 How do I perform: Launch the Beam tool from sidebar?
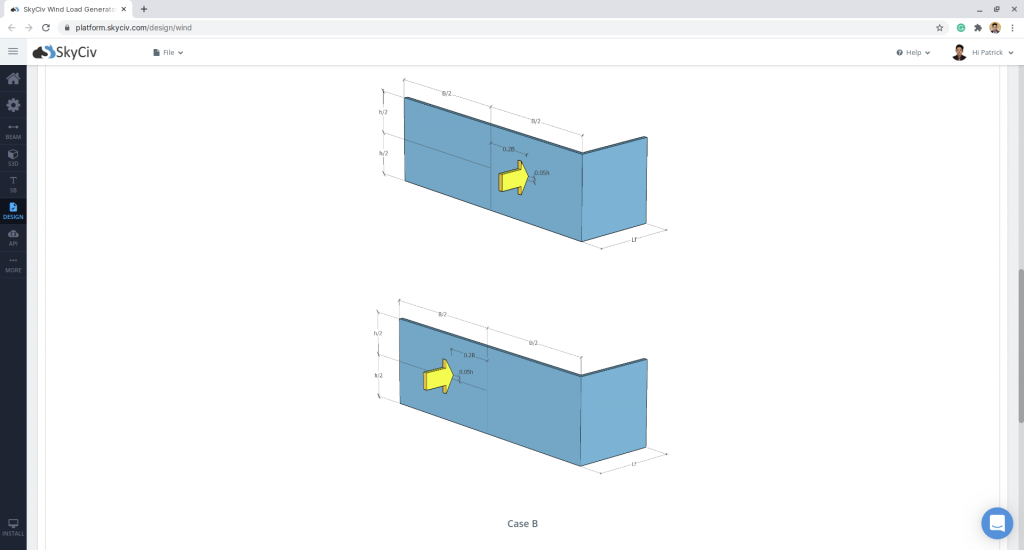click(13, 130)
